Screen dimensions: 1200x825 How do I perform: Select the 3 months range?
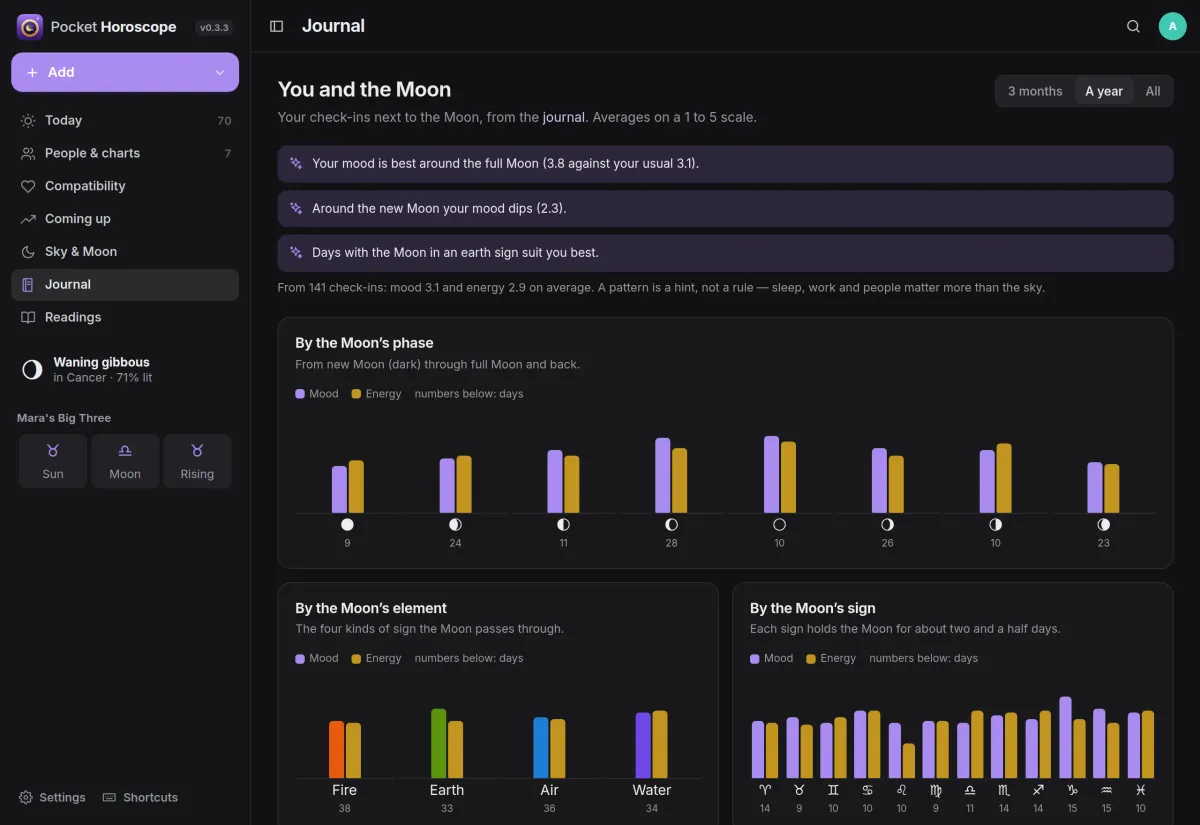[1035, 91]
